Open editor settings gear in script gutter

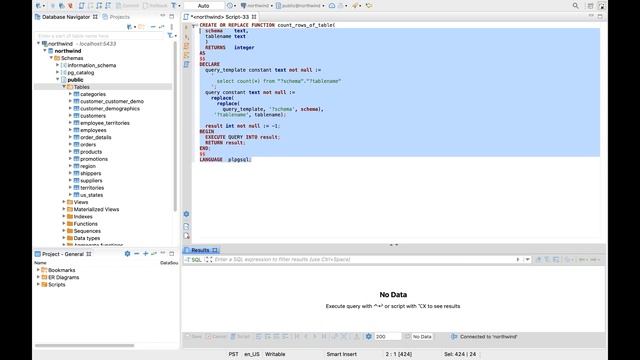coord(187,214)
